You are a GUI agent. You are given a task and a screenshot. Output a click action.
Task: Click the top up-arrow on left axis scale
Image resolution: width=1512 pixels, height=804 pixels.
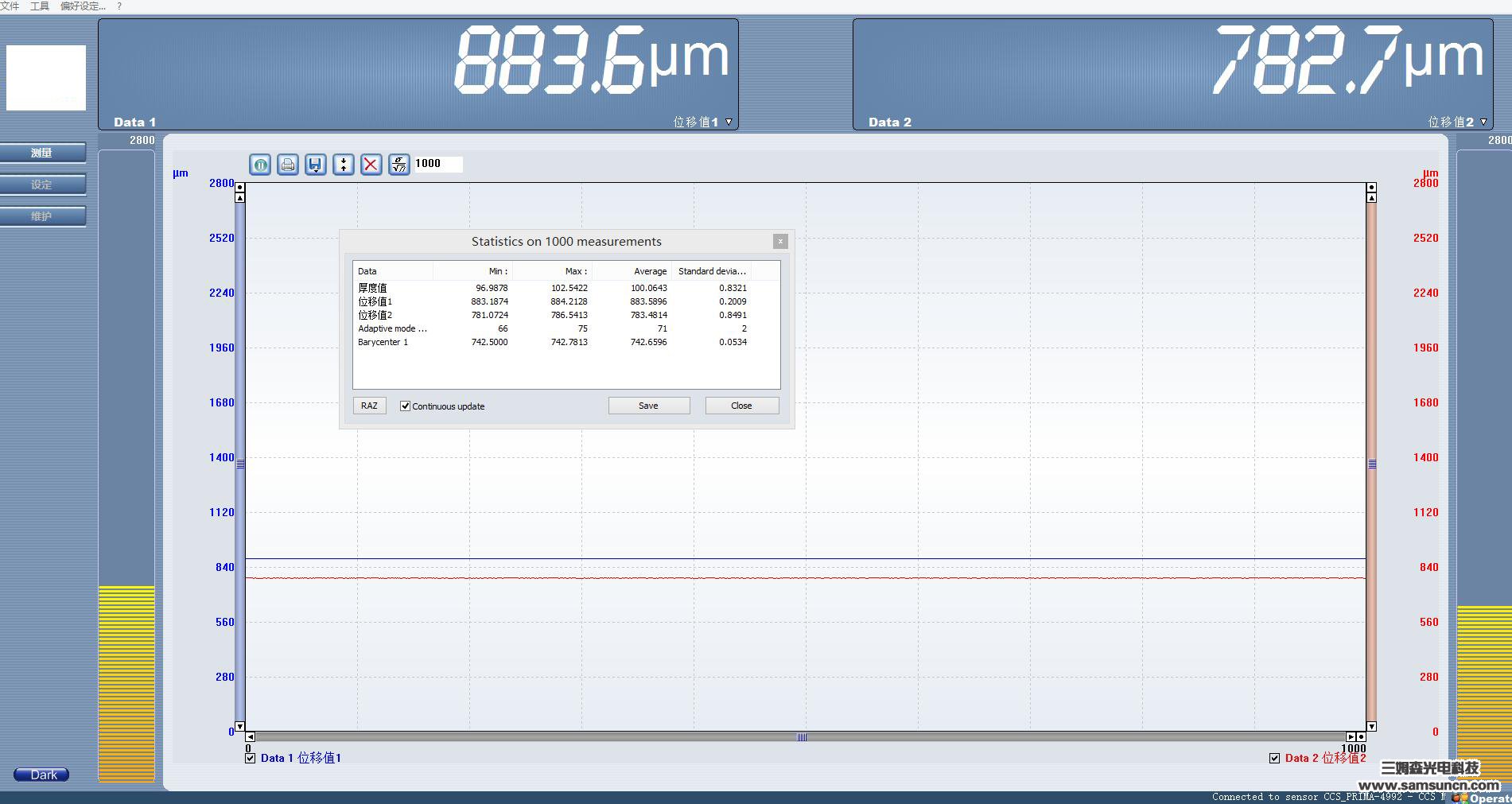coord(240,197)
